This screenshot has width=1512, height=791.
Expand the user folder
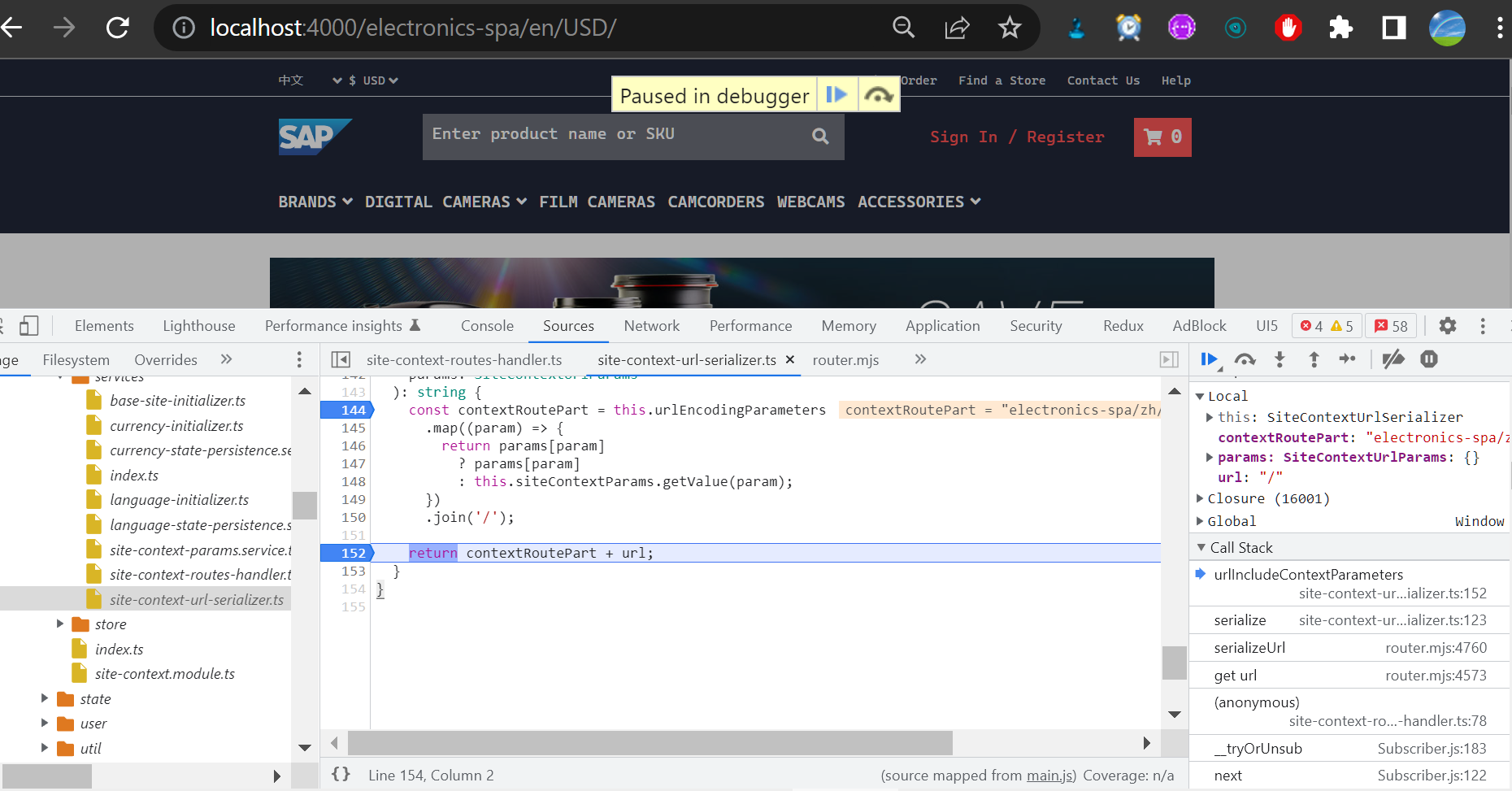[x=45, y=723]
